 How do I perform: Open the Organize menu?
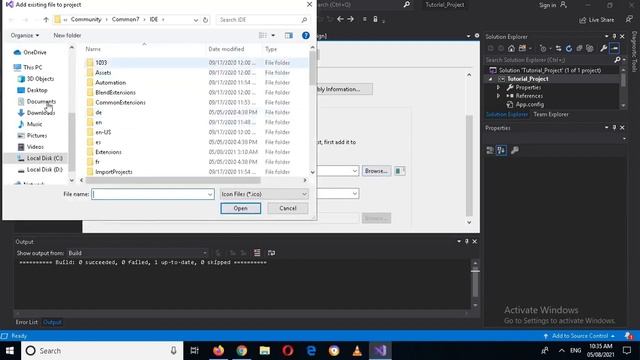[x=25, y=36]
